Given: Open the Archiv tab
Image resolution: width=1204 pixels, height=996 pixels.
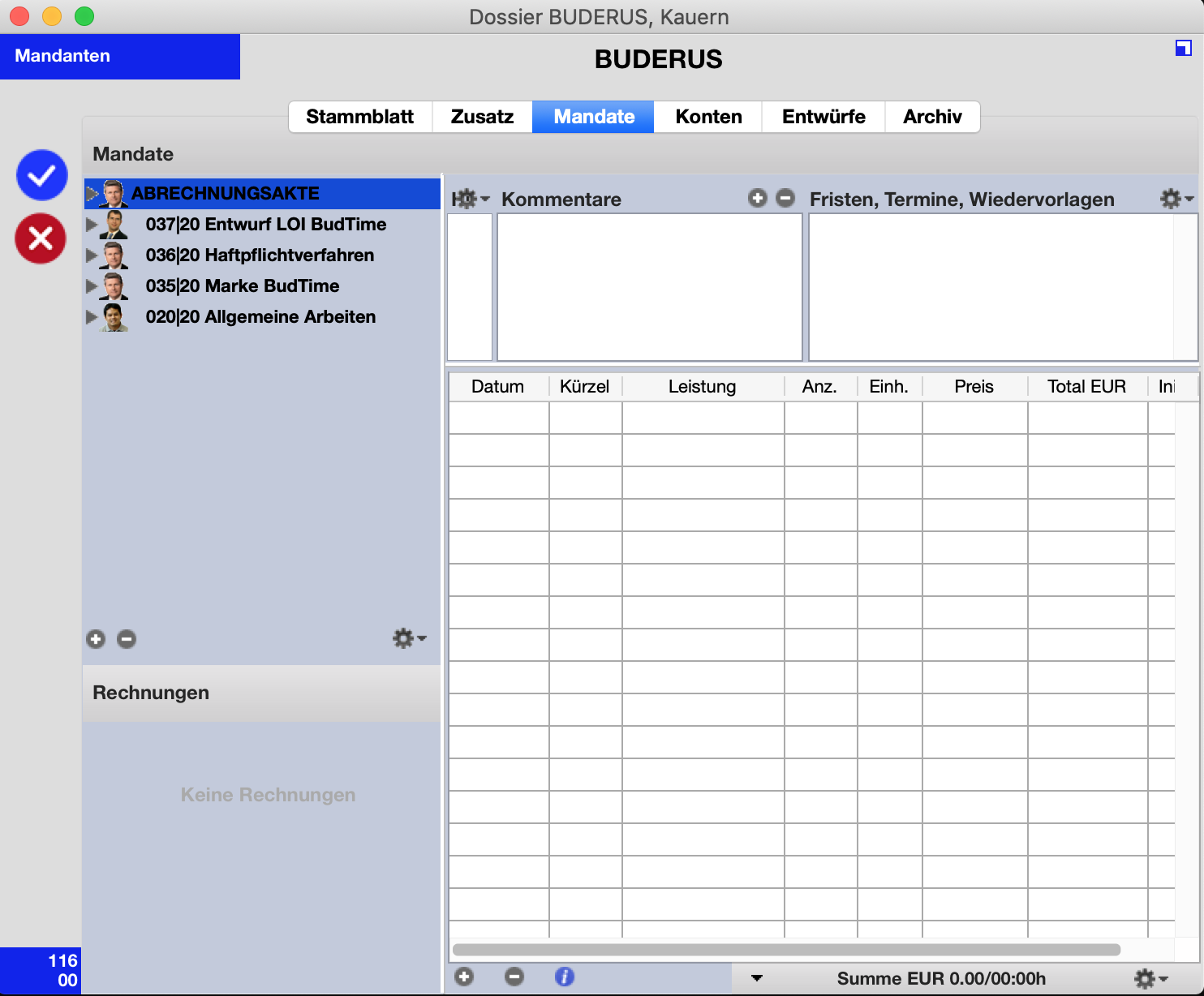Looking at the screenshot, I should pos(932,117).
